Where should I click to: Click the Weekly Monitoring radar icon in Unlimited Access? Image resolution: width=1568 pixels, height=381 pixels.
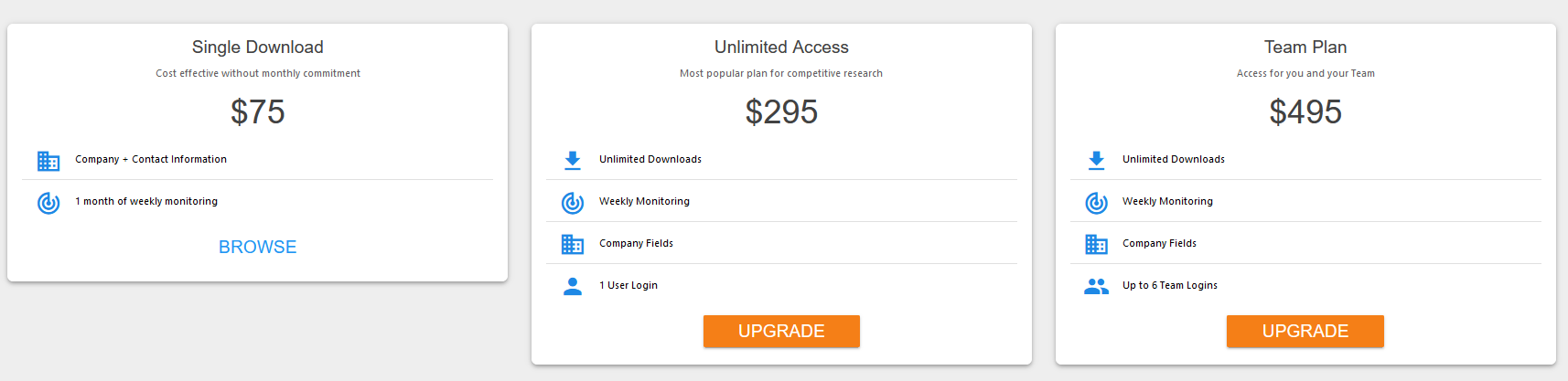click(573, 203)
